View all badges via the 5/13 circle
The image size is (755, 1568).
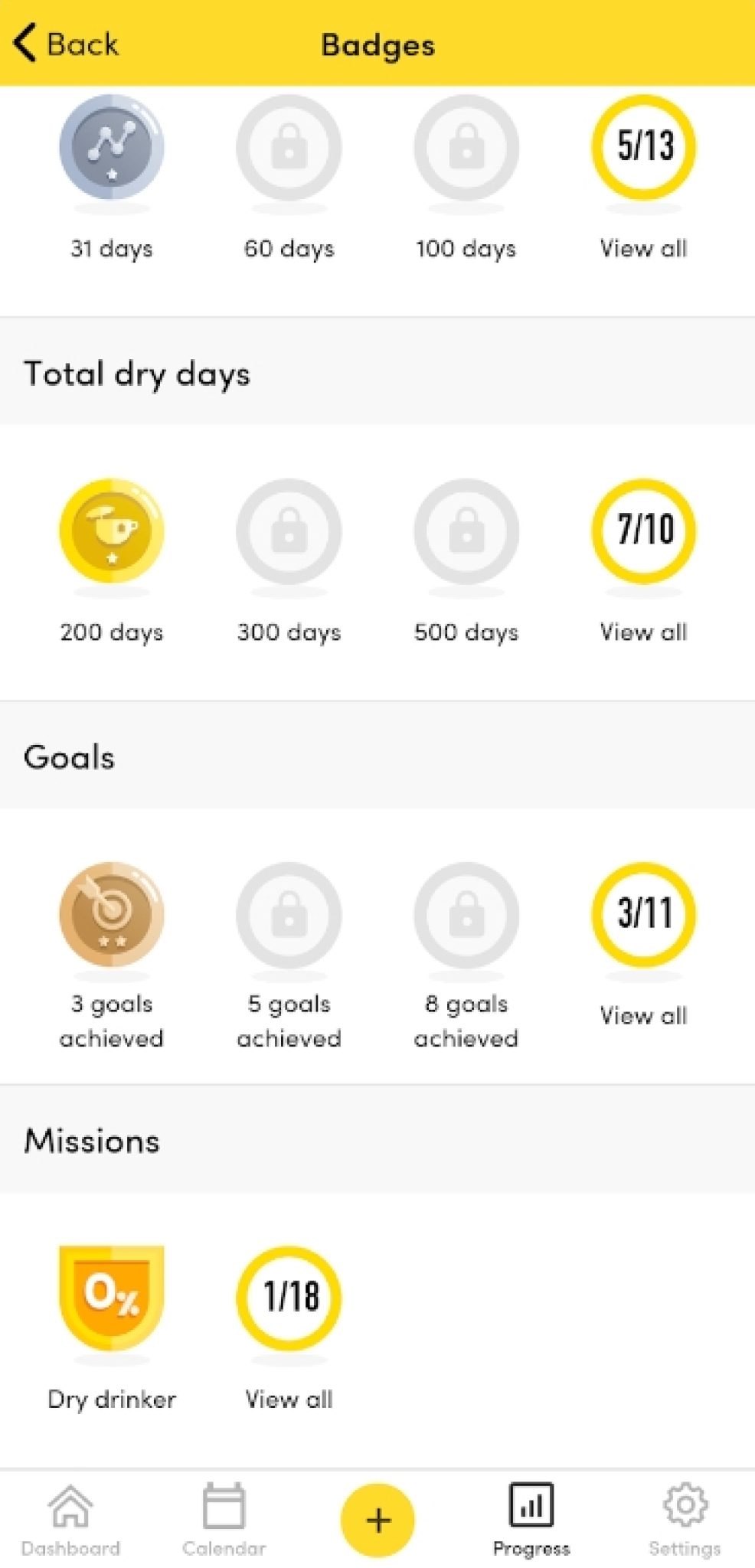point(644,147)
